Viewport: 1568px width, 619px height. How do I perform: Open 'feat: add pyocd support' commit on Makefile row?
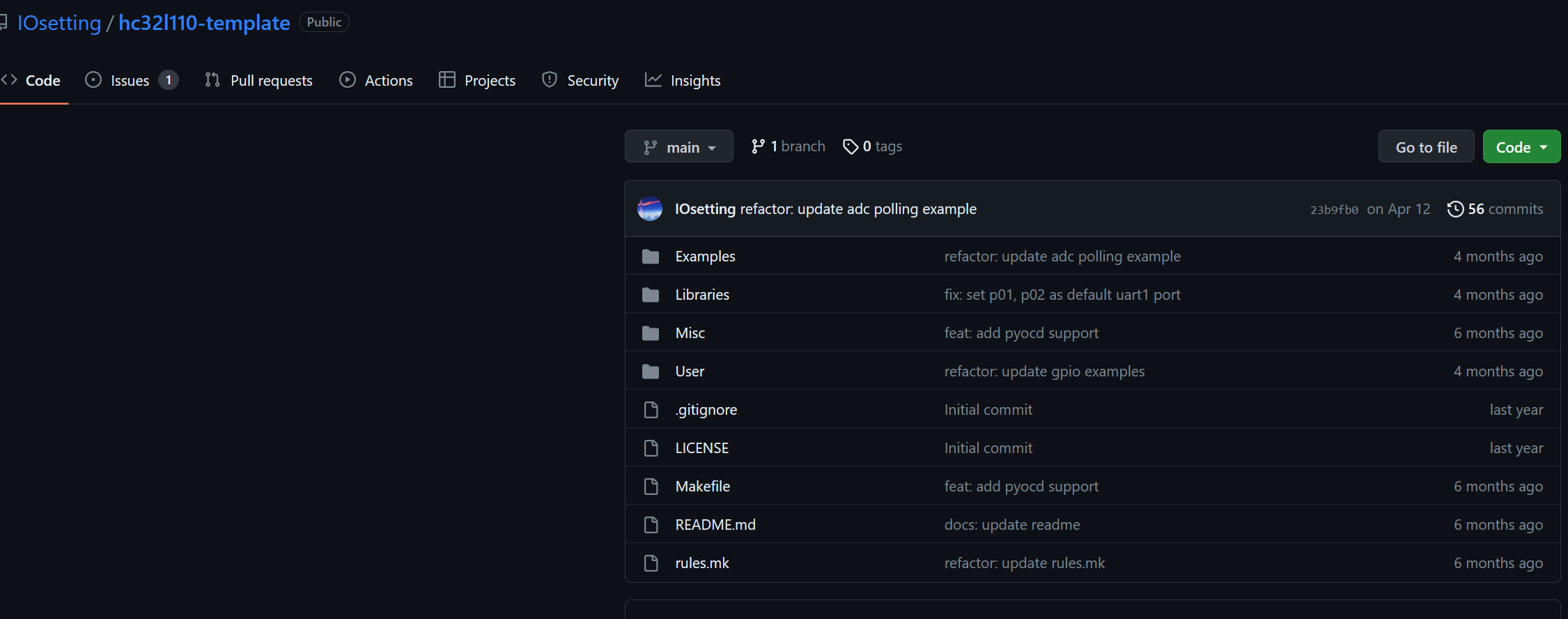click(1021, 487)
